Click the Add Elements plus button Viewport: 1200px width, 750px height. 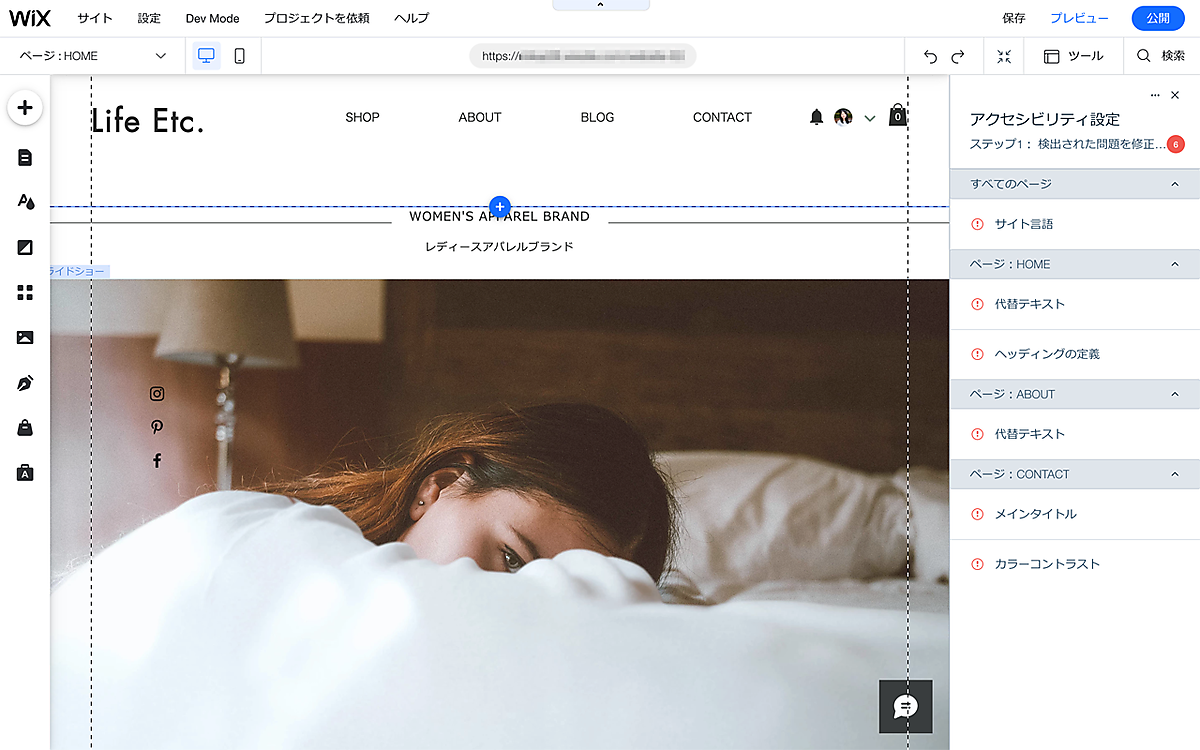pyautogui.click(x=25, y=108)
